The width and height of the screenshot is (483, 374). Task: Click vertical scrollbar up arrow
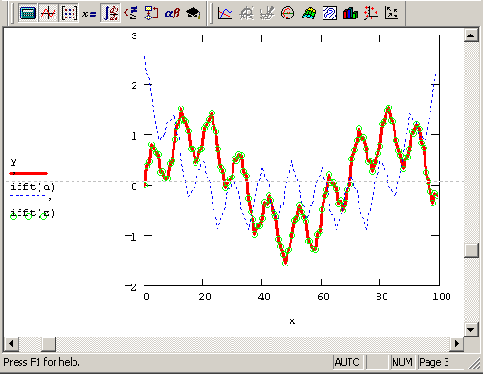(471, 35)
